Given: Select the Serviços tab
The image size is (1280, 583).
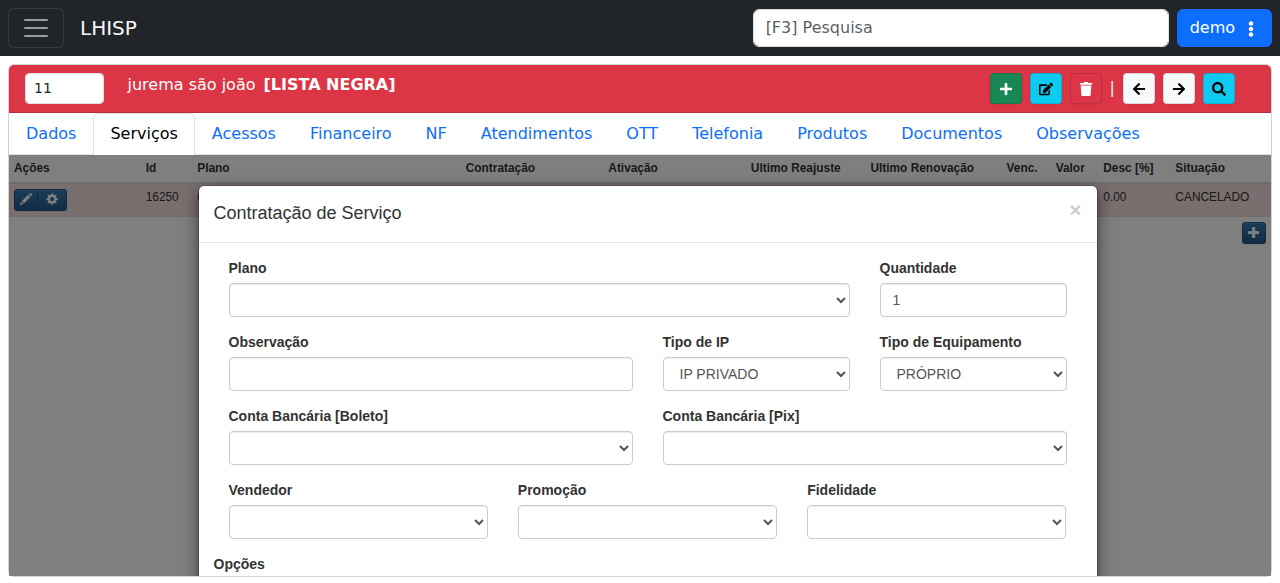Looking at the screenshot, I should [x=144, y=134].
